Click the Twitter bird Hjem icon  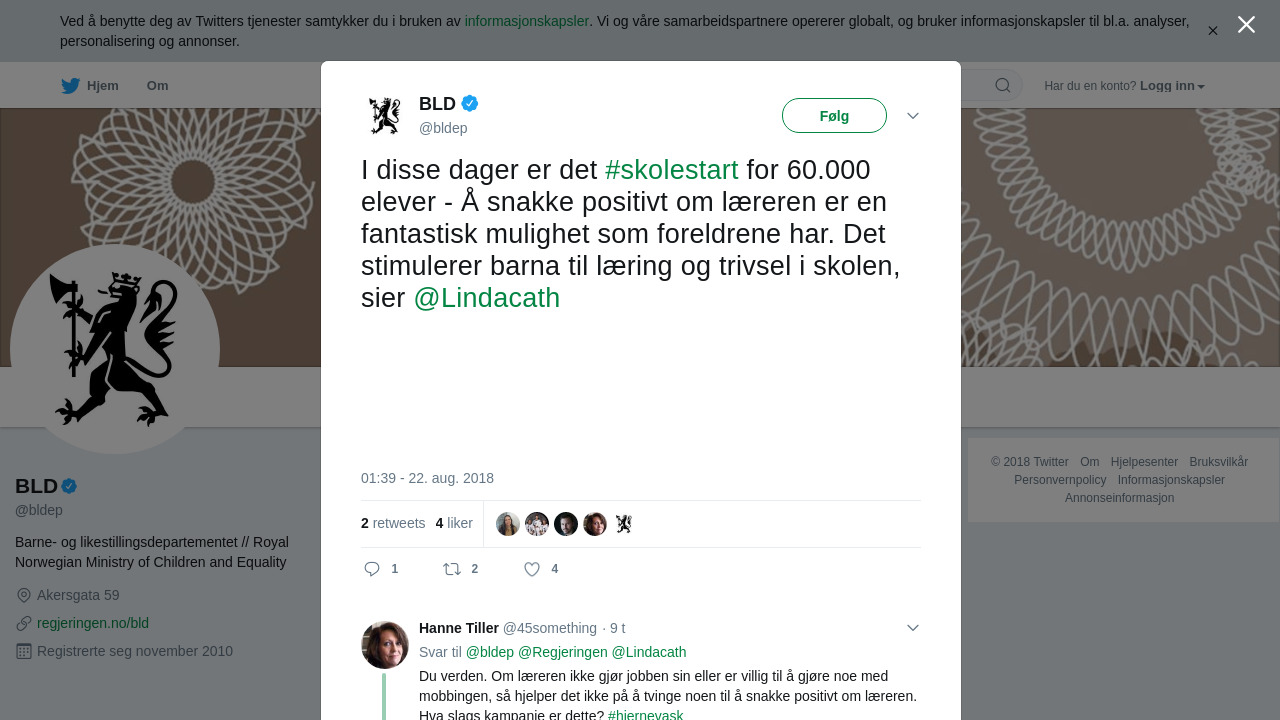click(x=71, y=86)
